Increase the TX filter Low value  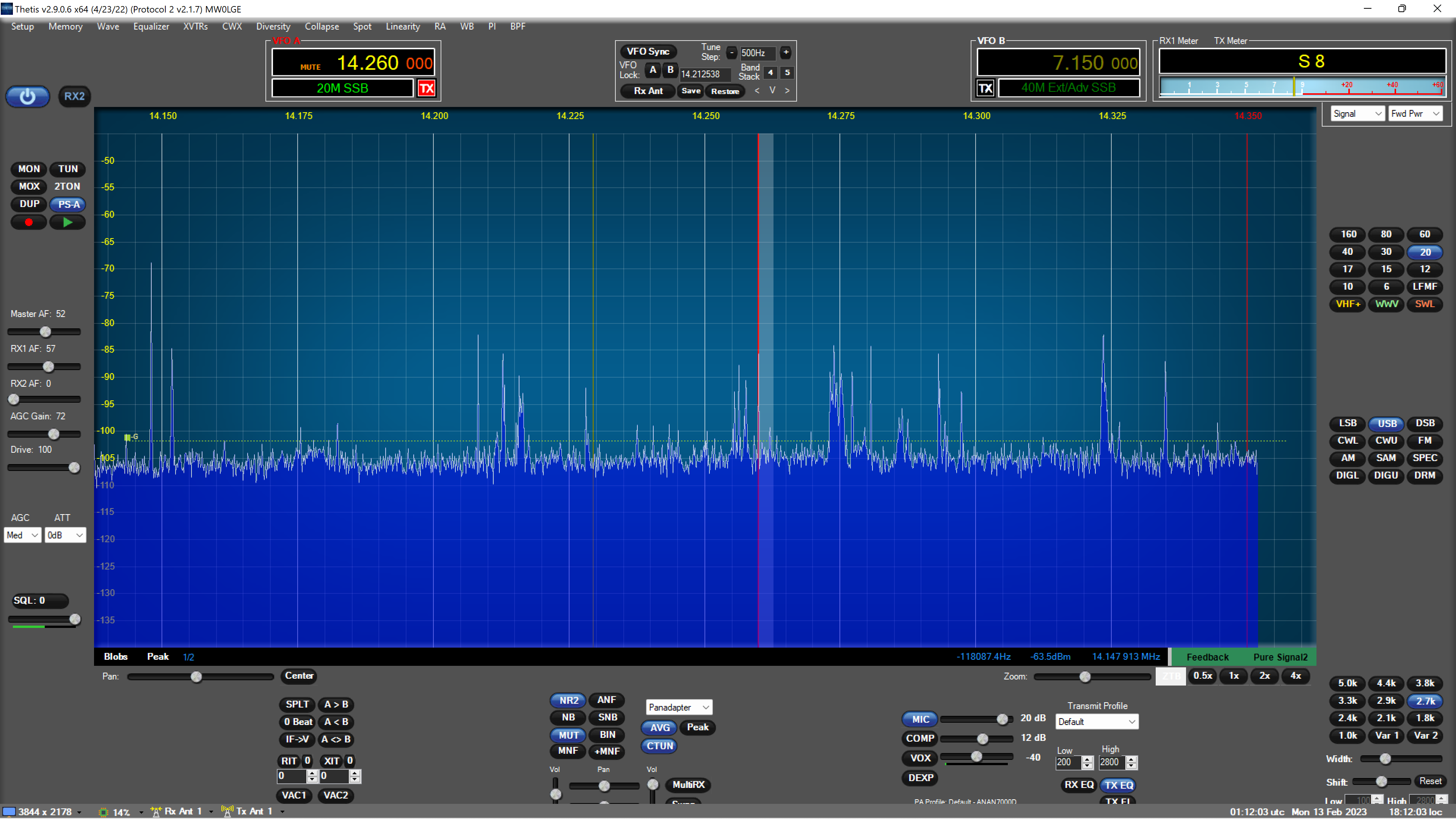pyautogui.click(x=1087, y=759)
